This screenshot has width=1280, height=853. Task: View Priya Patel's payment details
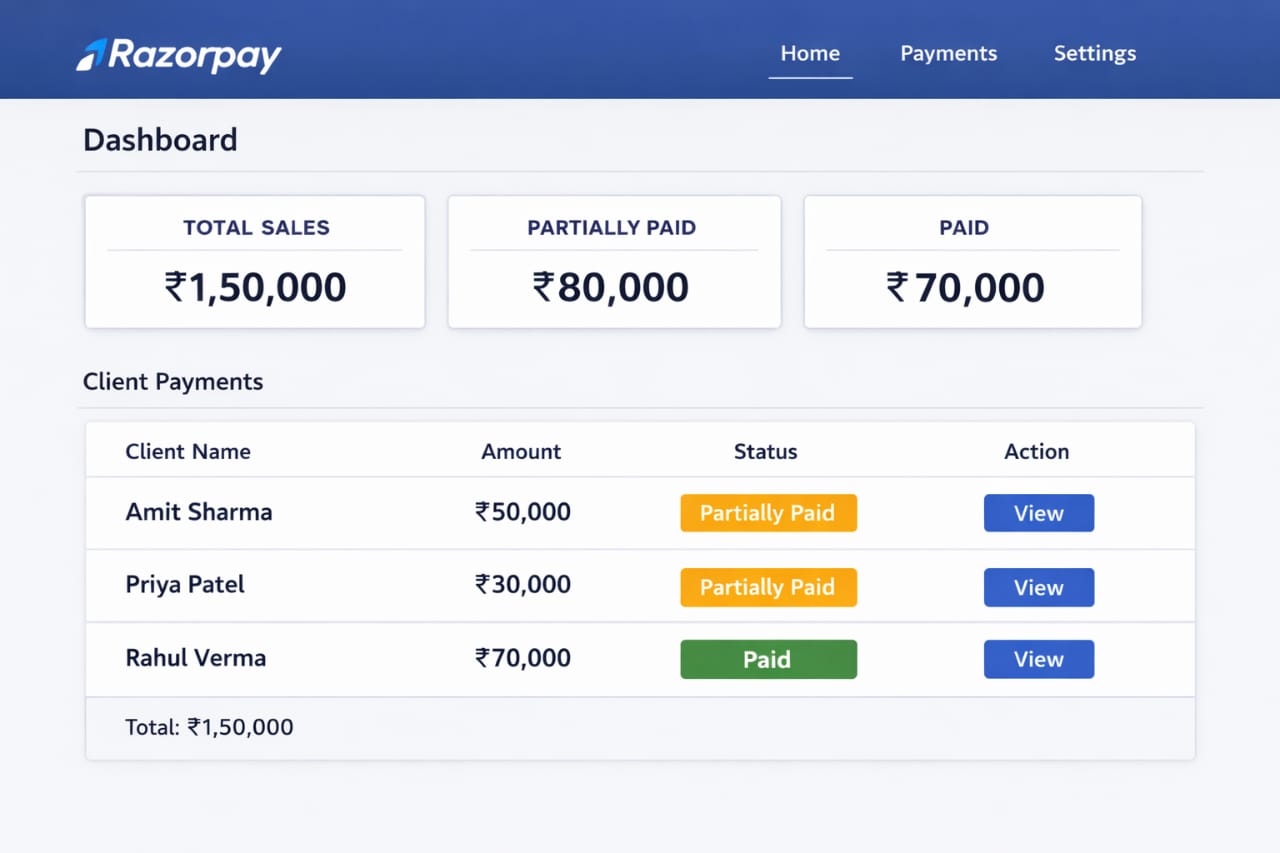click(1038, 587)
